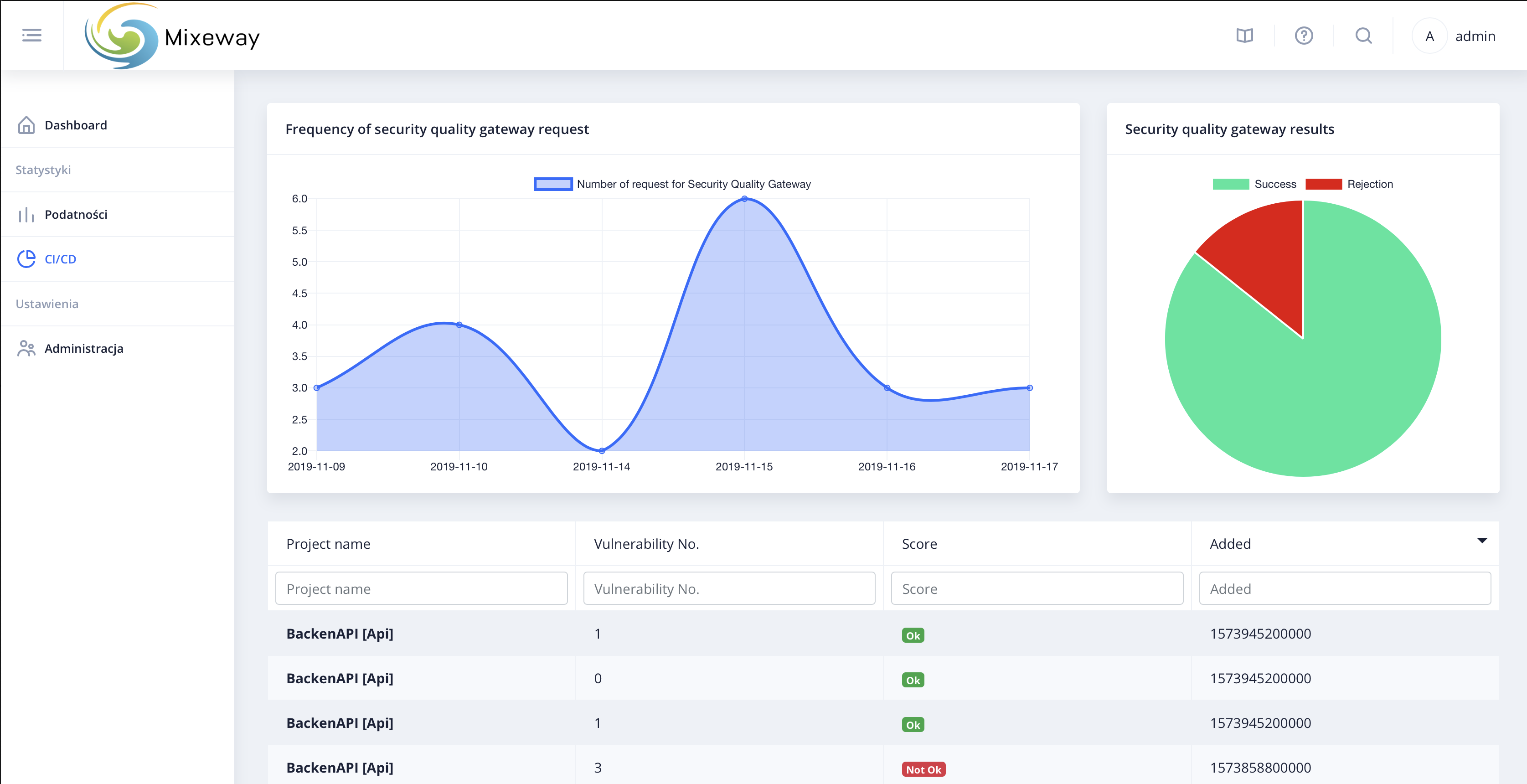Click the Mixeway logo
The image size is (1527, 784).
click(x=172, y=36)
